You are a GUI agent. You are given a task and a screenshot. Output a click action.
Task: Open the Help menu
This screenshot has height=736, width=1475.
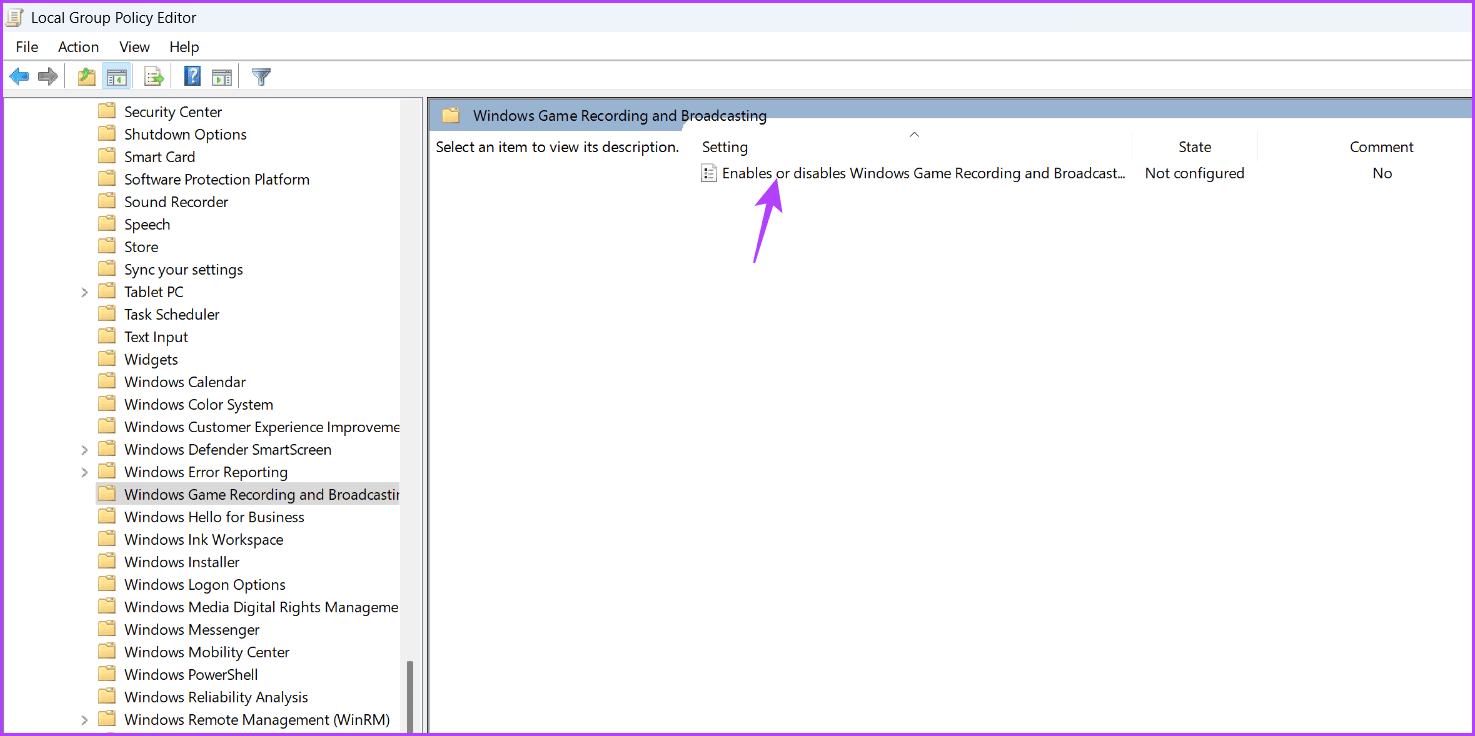184,47
